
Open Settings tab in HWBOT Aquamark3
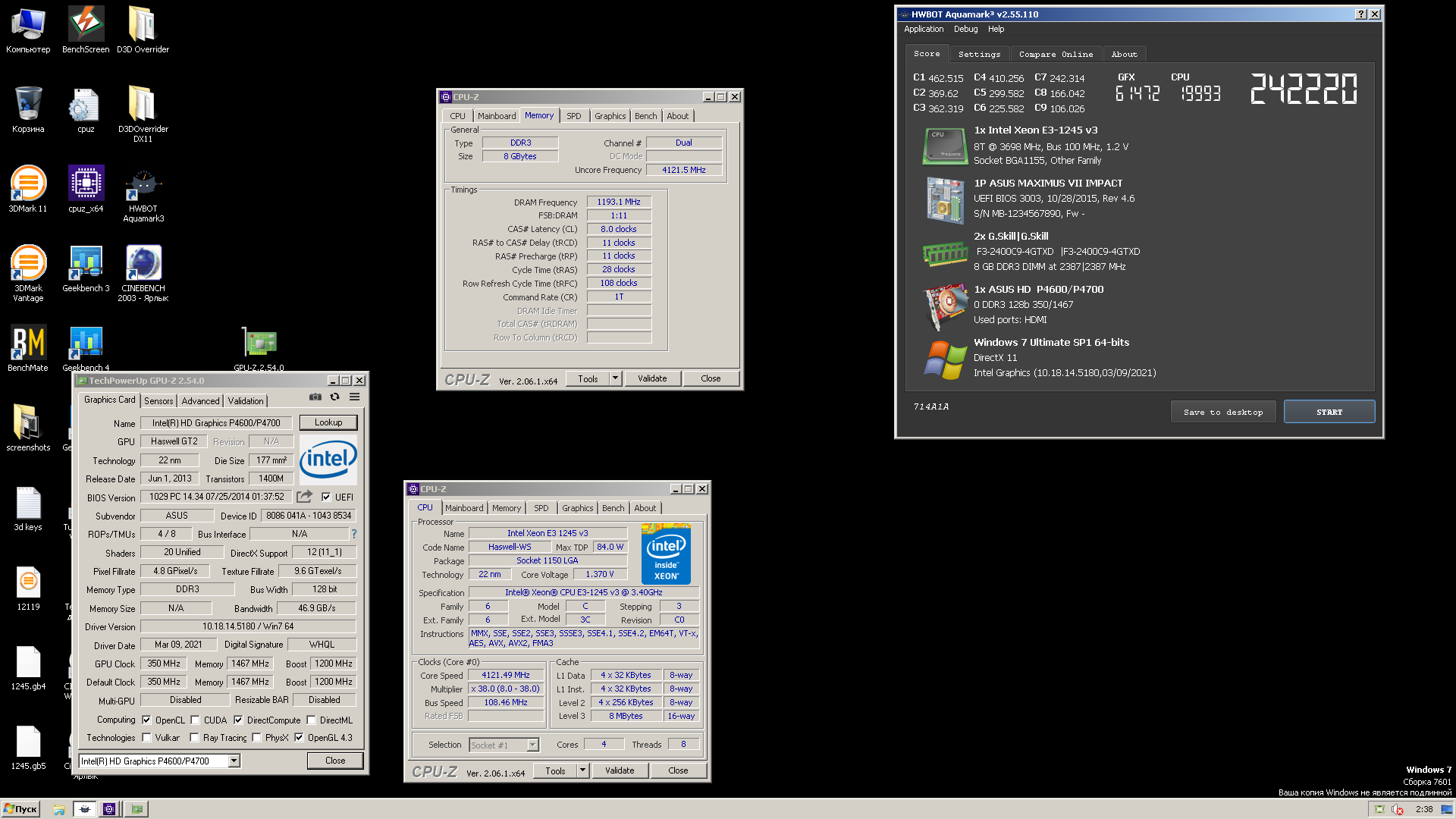point(979,55)
